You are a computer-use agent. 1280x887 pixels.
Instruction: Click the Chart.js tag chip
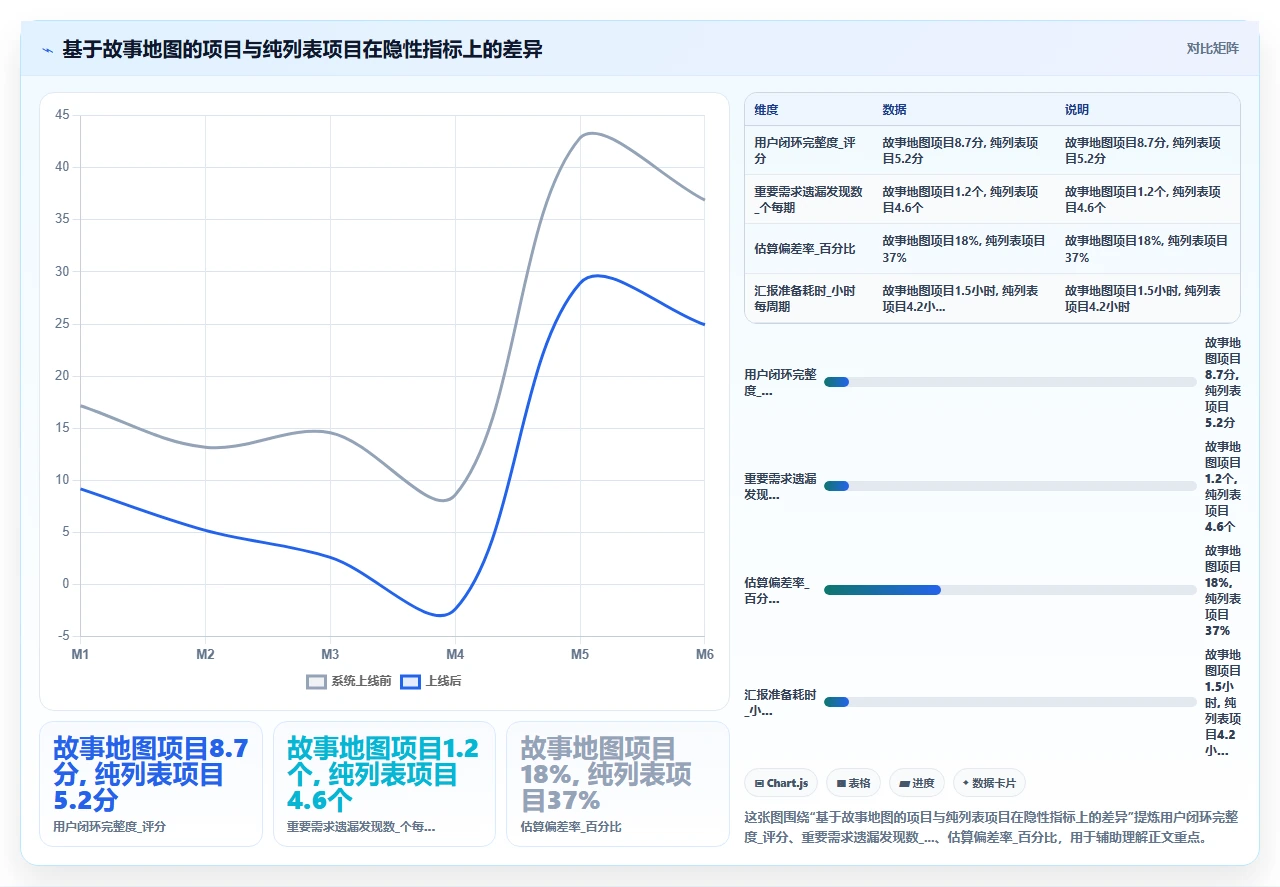click(781, 783)
